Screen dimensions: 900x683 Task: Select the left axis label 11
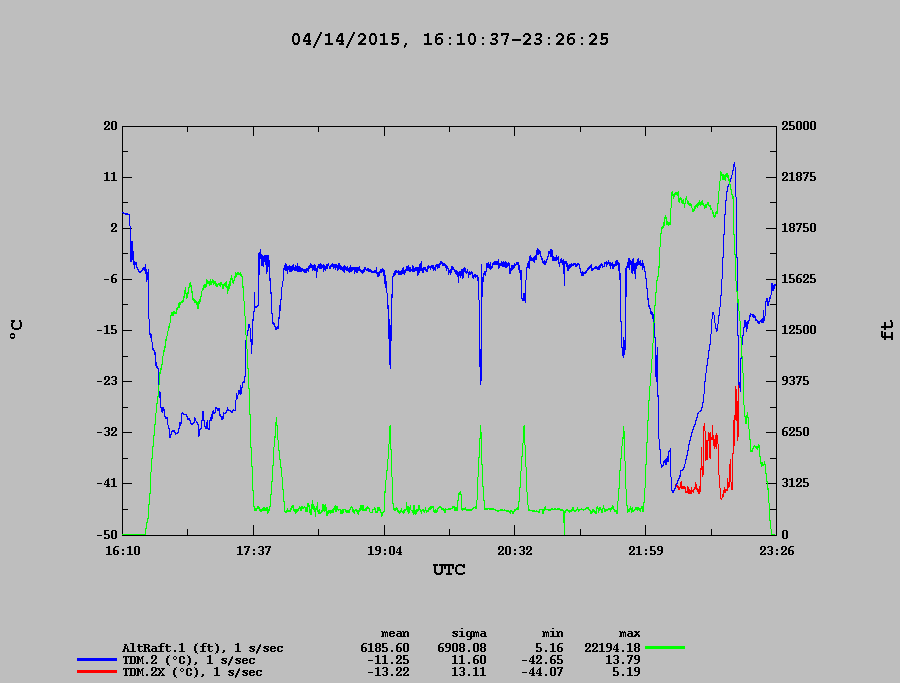click(110, 177)
